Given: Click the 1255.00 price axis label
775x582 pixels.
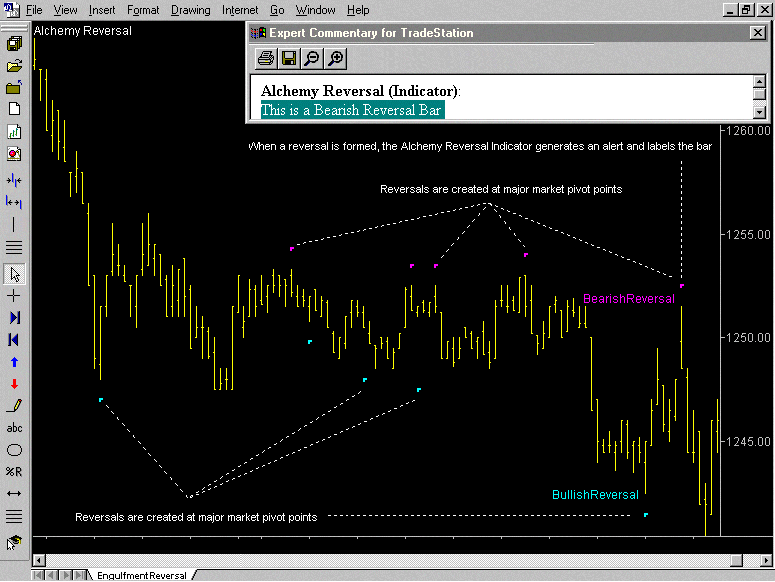Looking at the screenshot, I should [x=748, y=235].
